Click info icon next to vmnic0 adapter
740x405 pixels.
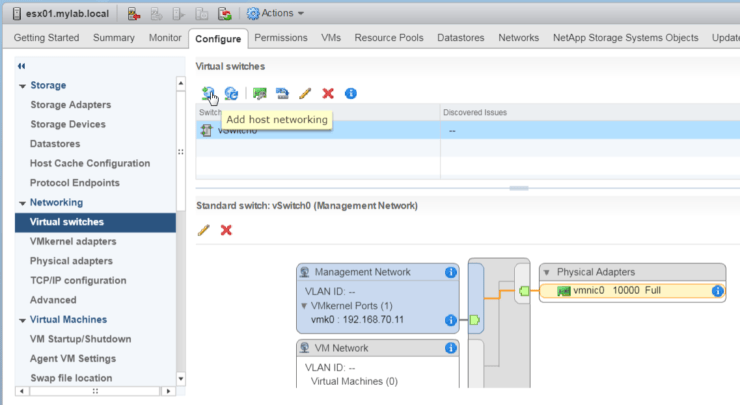[x=717, y=291]
